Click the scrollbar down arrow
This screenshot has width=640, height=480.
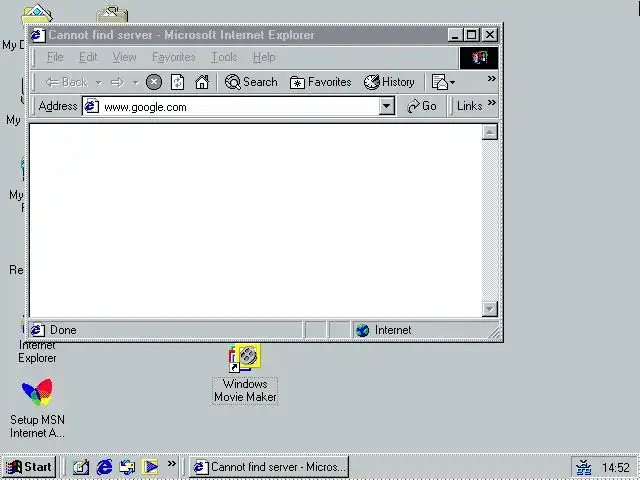point(490,309)
